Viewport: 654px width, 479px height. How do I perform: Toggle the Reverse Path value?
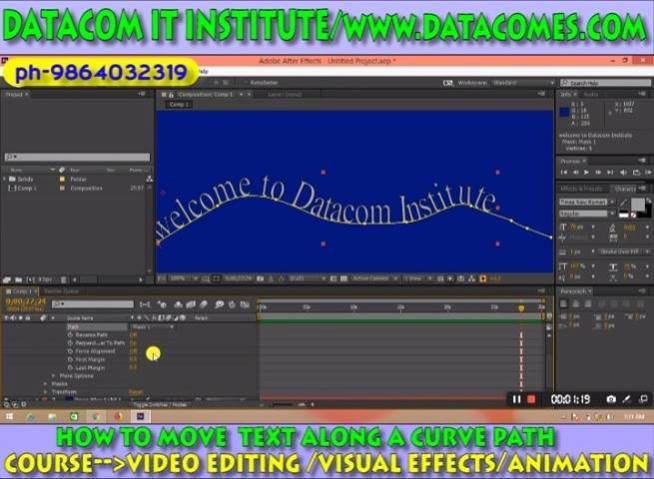click(x=133, y=335)
